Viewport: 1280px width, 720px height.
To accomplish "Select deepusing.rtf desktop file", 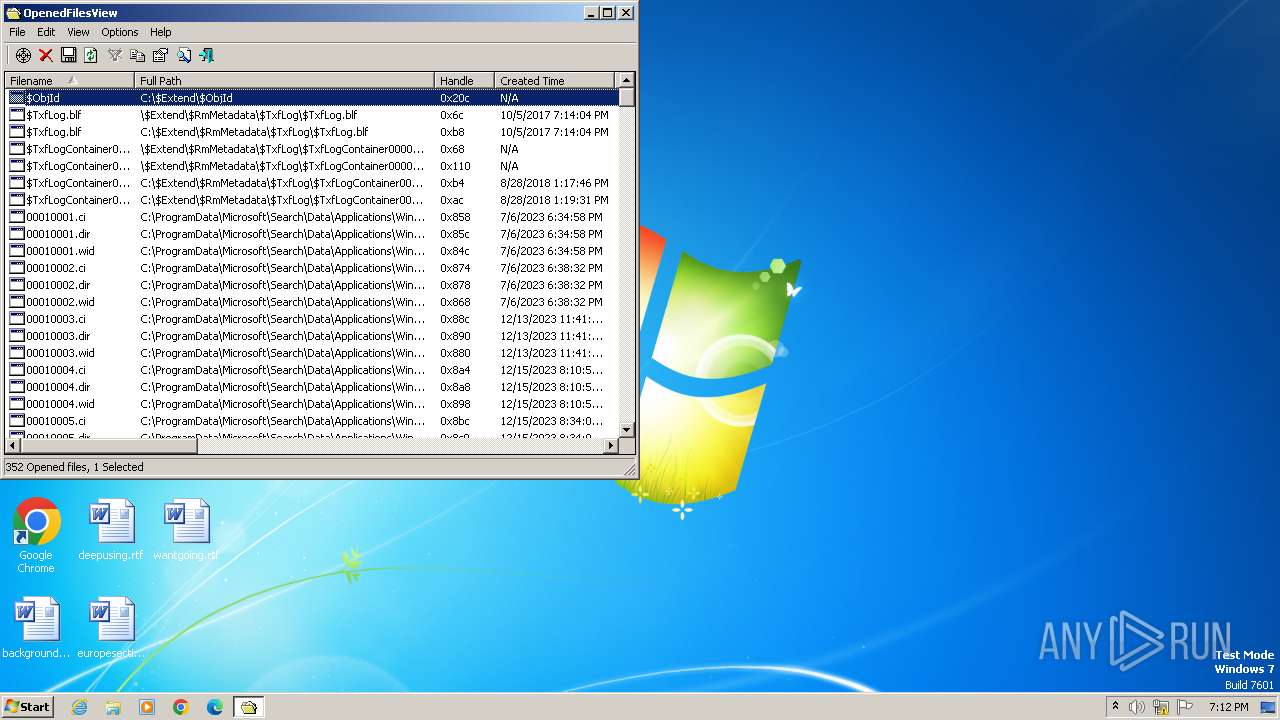I will coord(111,530).
